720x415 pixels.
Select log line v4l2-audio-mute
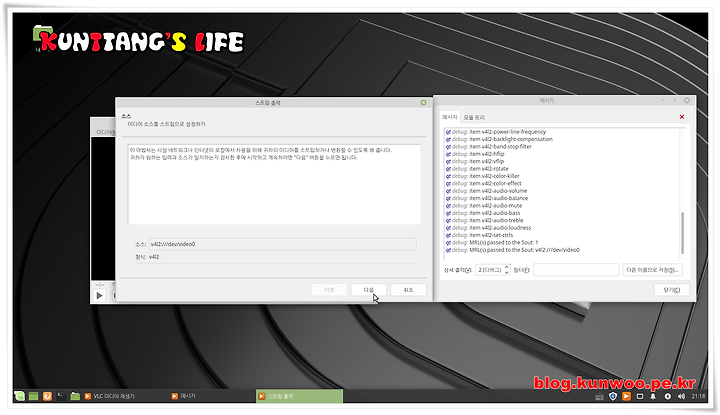484,205
